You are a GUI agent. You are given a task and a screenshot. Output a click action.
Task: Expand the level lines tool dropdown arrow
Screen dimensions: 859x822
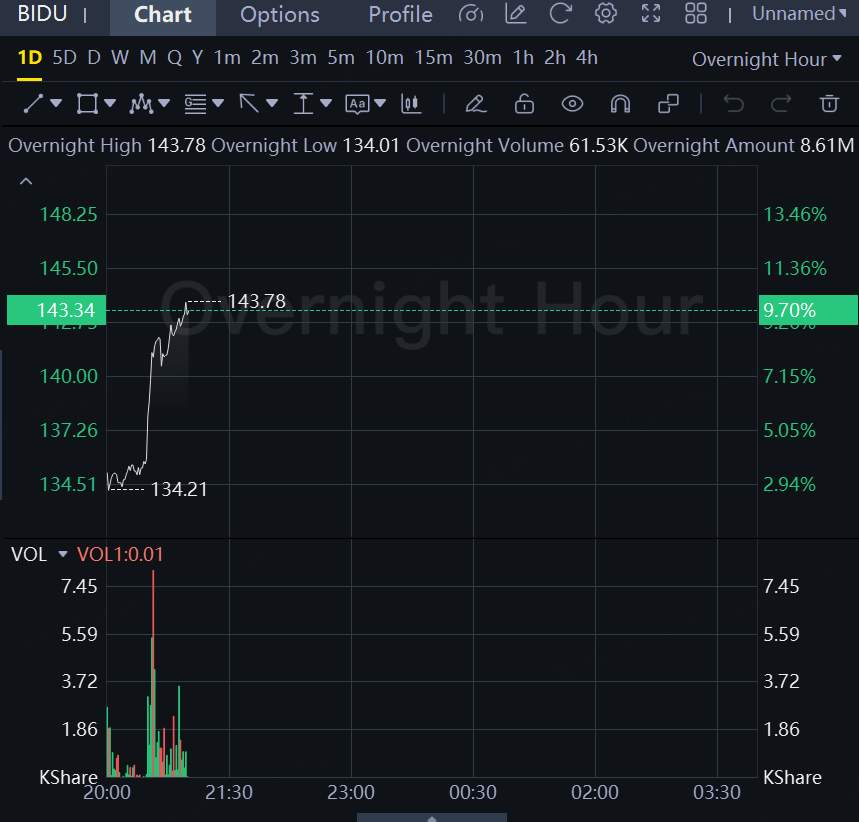pos(218,103)
